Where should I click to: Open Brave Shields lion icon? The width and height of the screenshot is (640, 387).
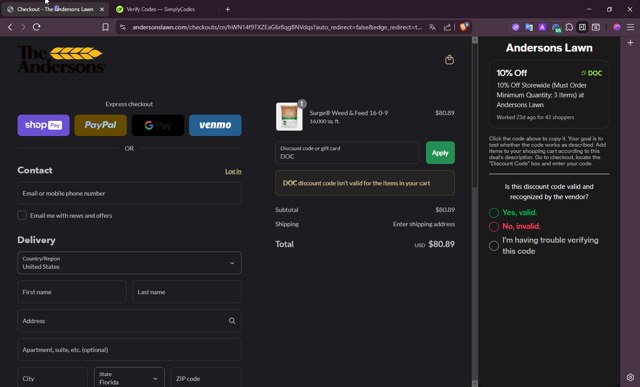[464, 27]
